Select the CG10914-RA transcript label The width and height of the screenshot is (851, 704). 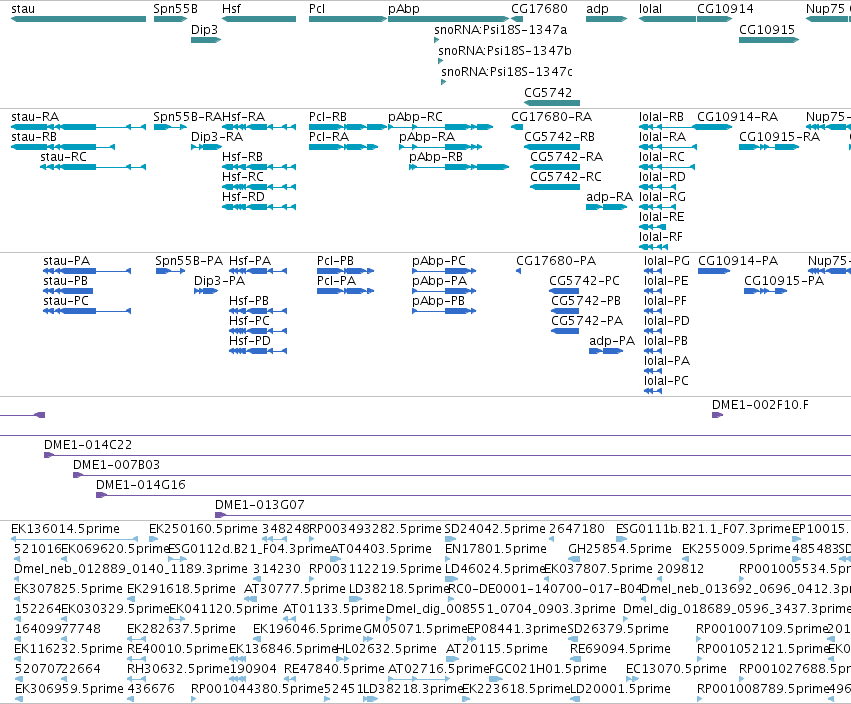click(x=737, y=117)
